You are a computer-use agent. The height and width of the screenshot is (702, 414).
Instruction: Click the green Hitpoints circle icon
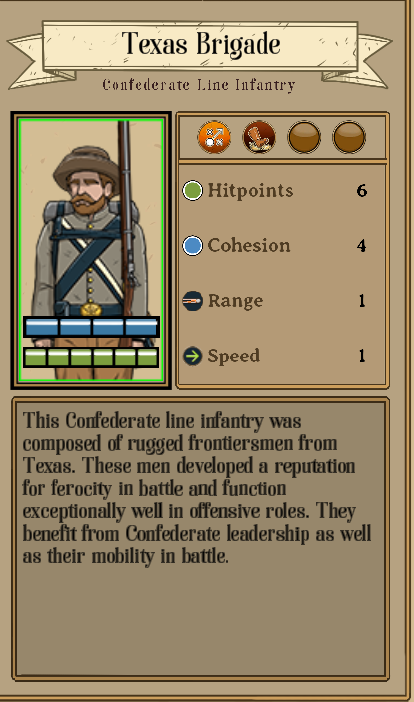tap(192, 190)
